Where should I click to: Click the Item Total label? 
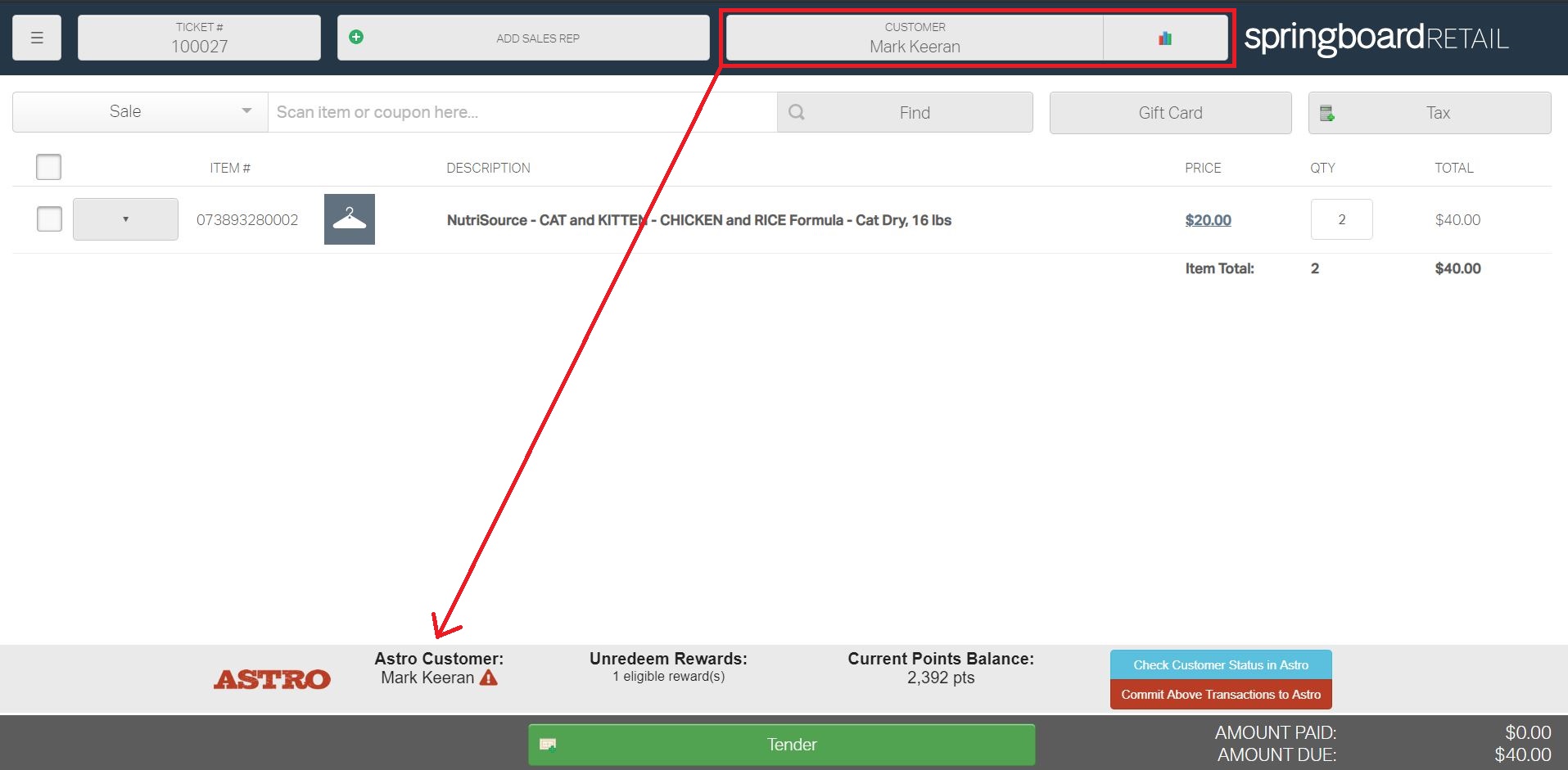1219,268
